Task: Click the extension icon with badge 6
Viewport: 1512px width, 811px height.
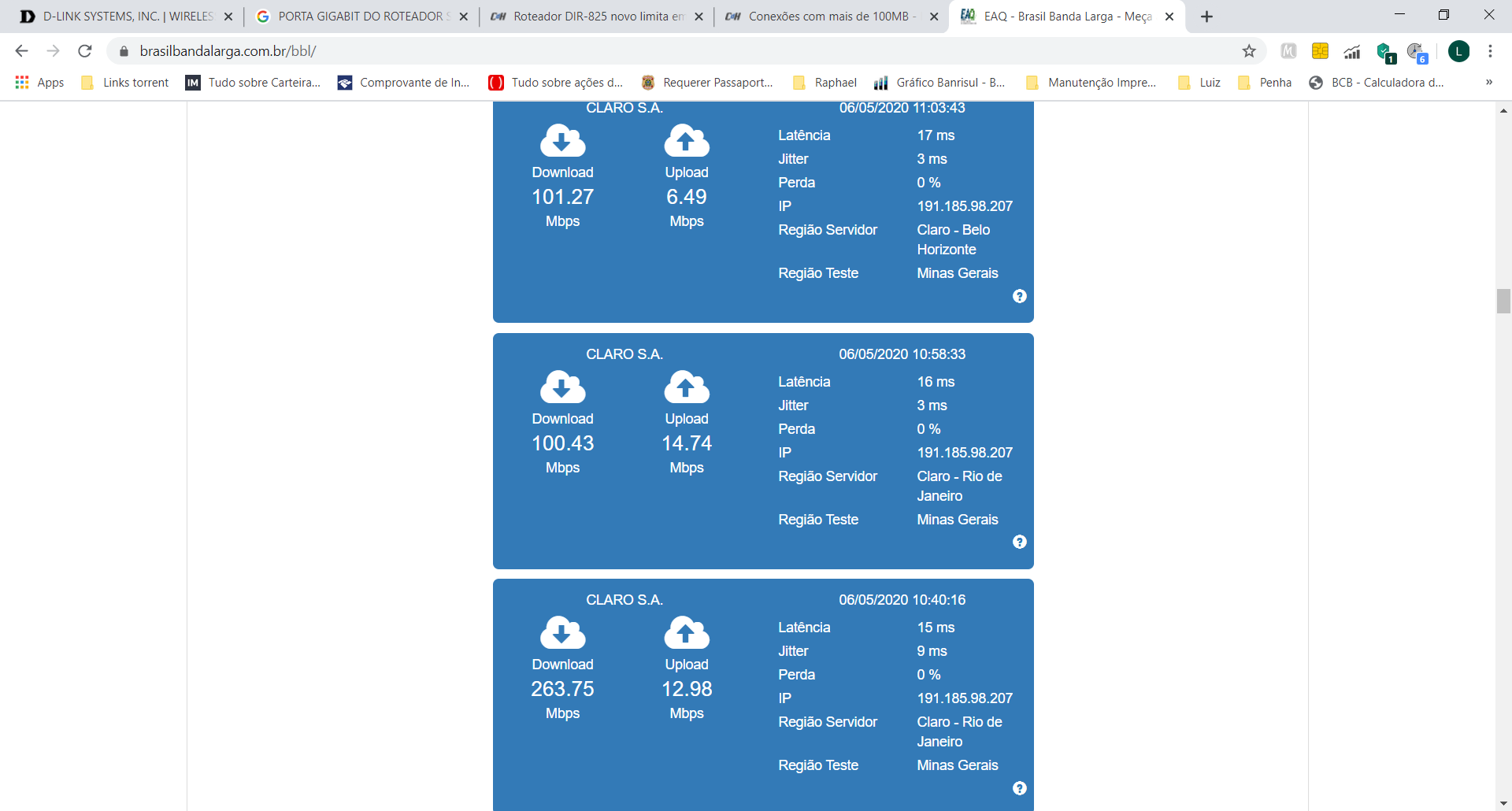Action: 1417,53
